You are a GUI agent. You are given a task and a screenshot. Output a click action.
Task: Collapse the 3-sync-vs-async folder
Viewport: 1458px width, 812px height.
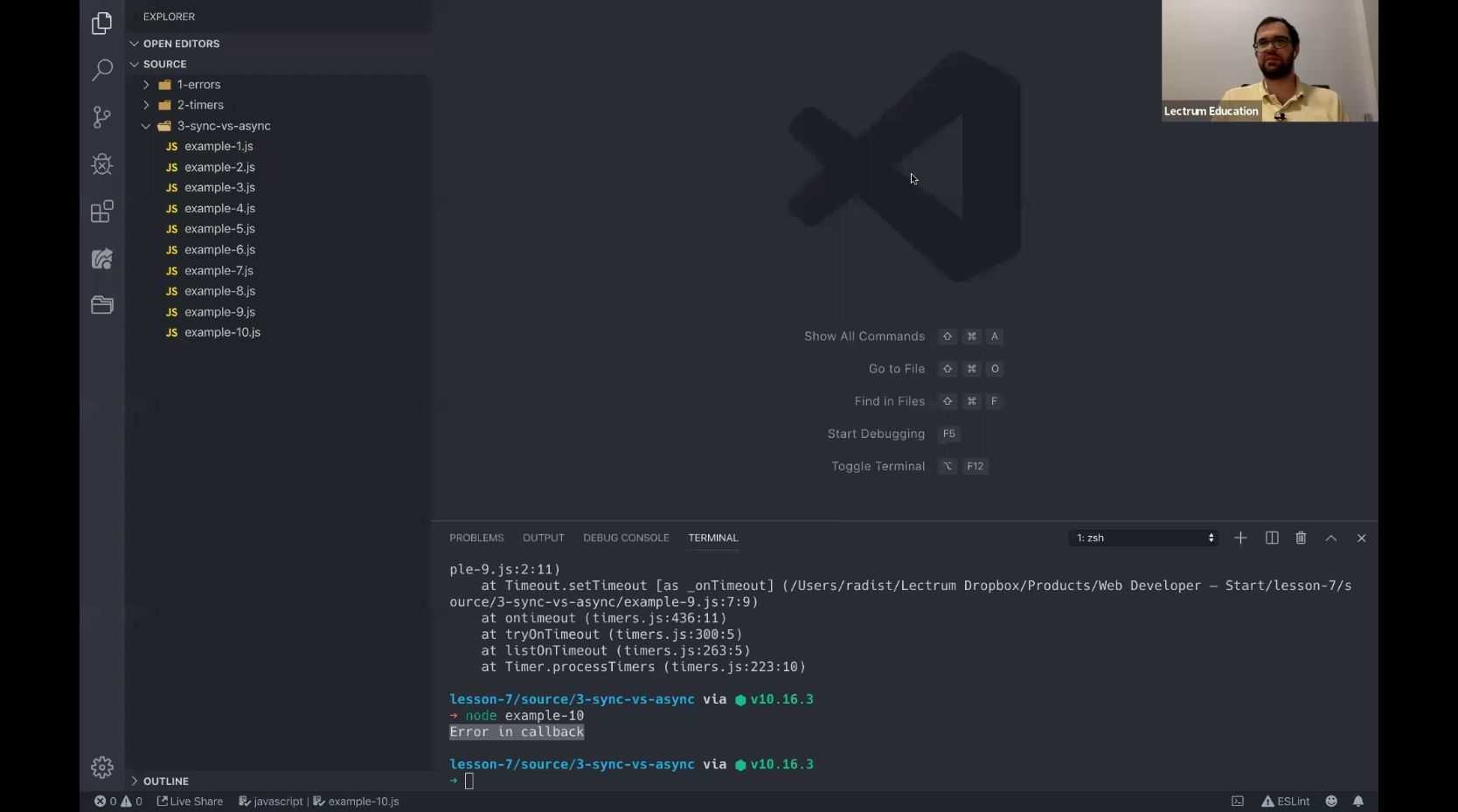[278, 126]
